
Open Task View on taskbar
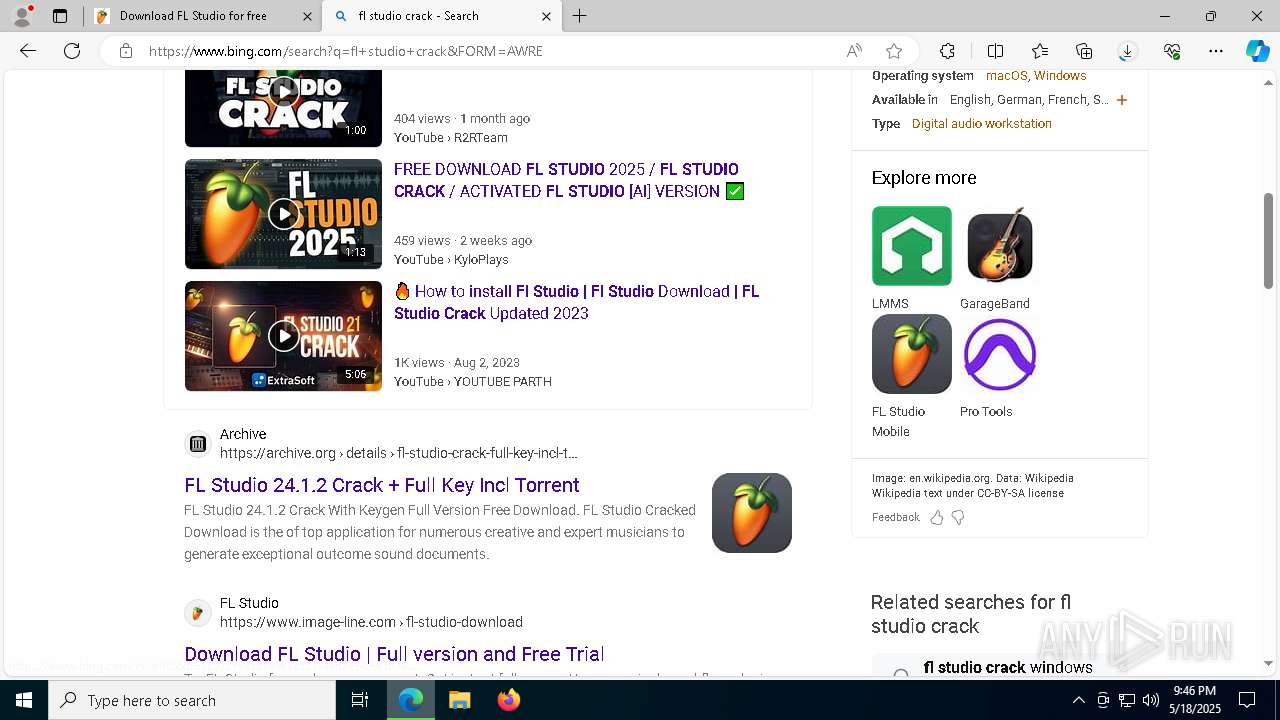coord(360,700)
